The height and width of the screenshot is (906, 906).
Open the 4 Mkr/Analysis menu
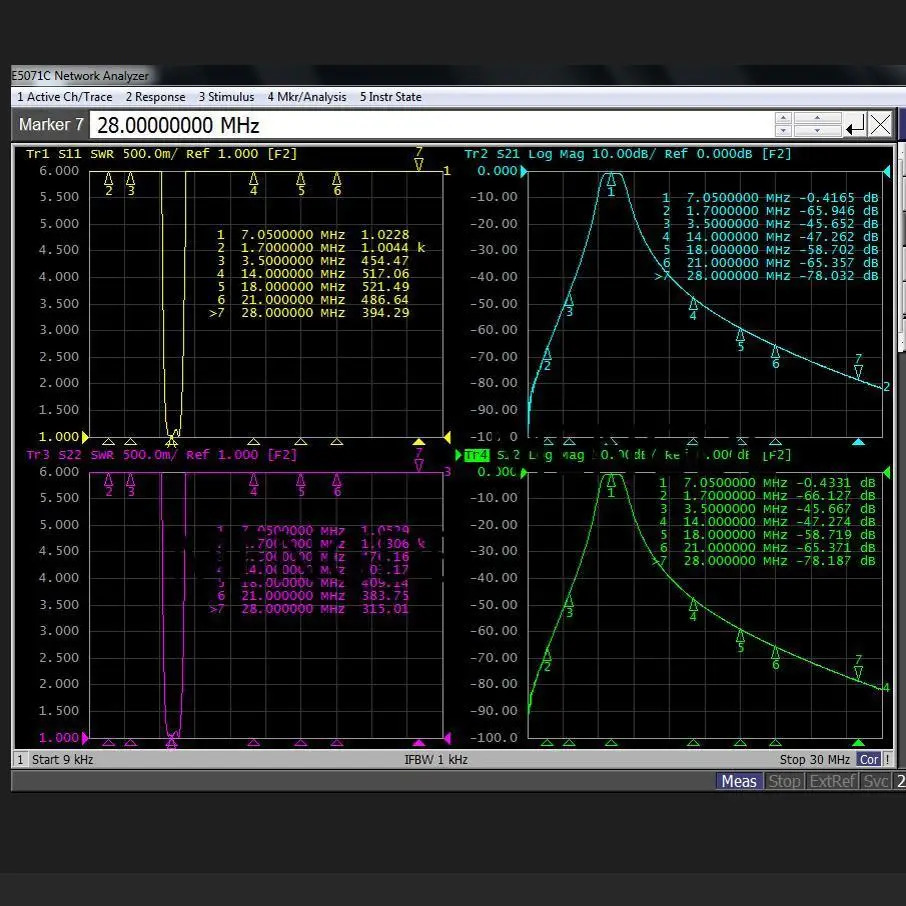pos(307,97)
